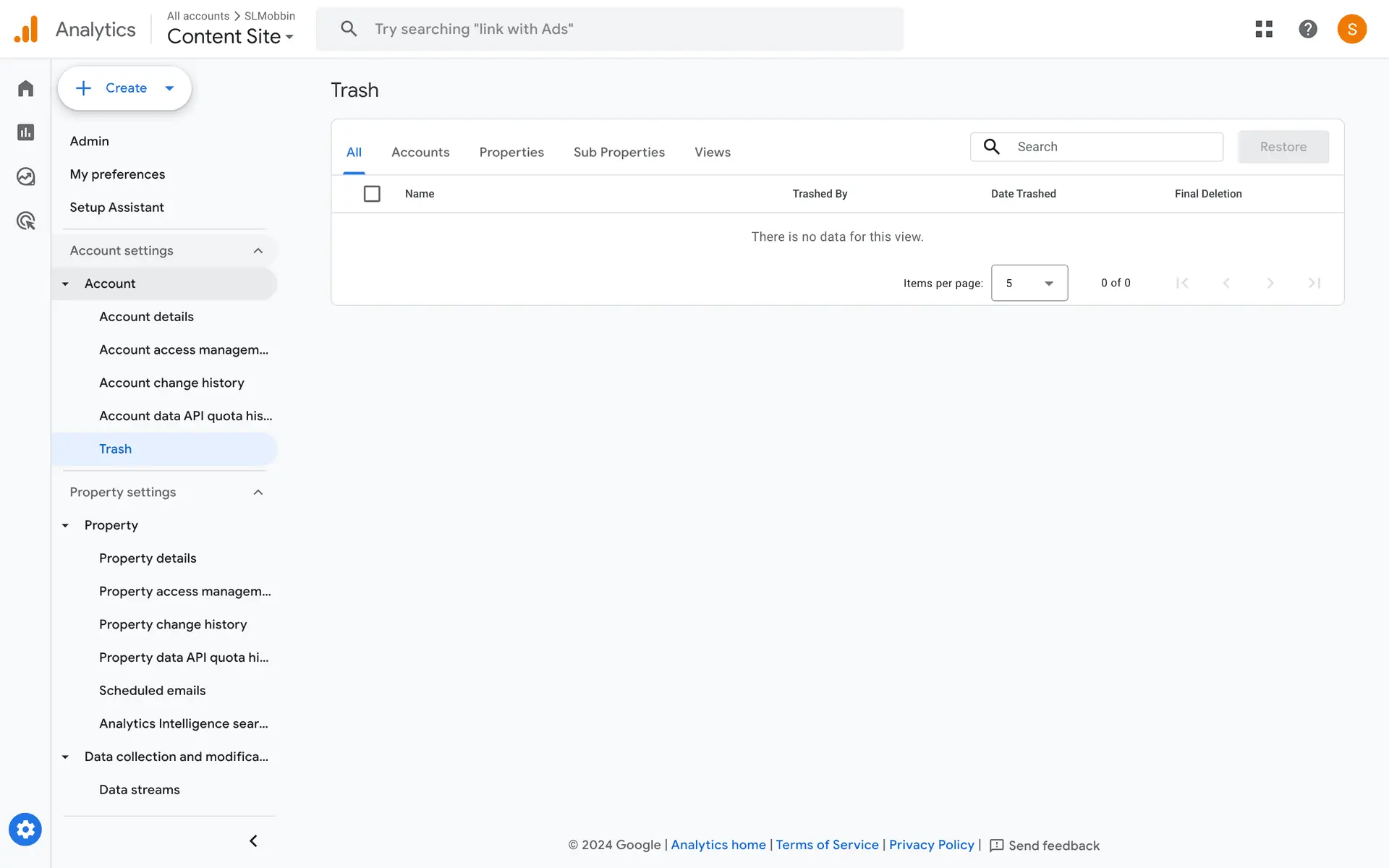Viewport: 1389px width, 868px height.
Task: Open the S account avatar
Action: (1351, 29)
